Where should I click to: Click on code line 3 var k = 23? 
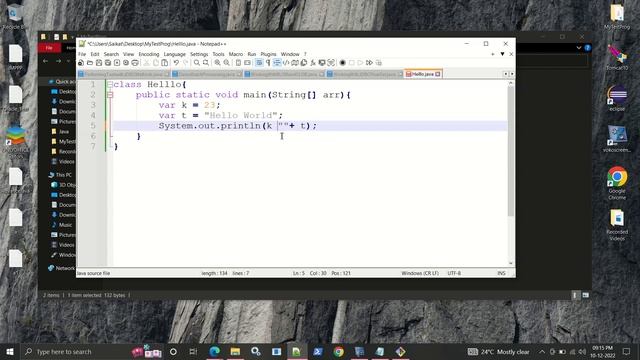point(189,105)
